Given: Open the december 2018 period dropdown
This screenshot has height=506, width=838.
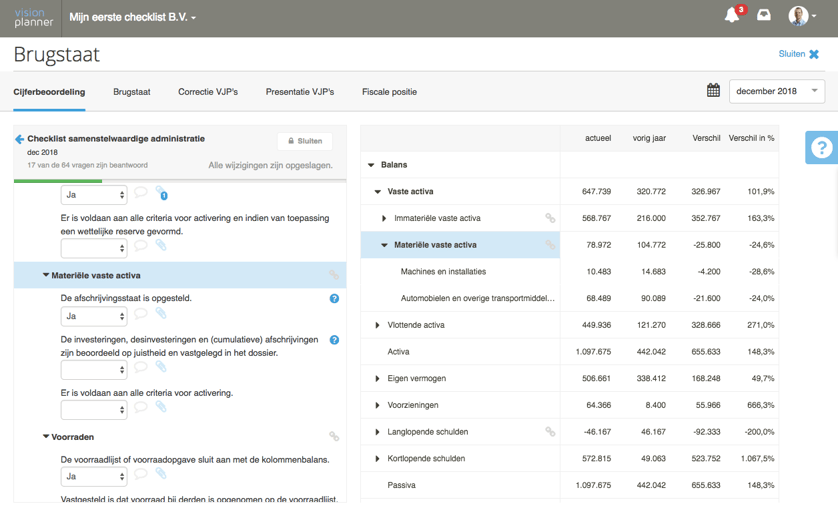Looking at the screenshot, I should pos(776,91).
